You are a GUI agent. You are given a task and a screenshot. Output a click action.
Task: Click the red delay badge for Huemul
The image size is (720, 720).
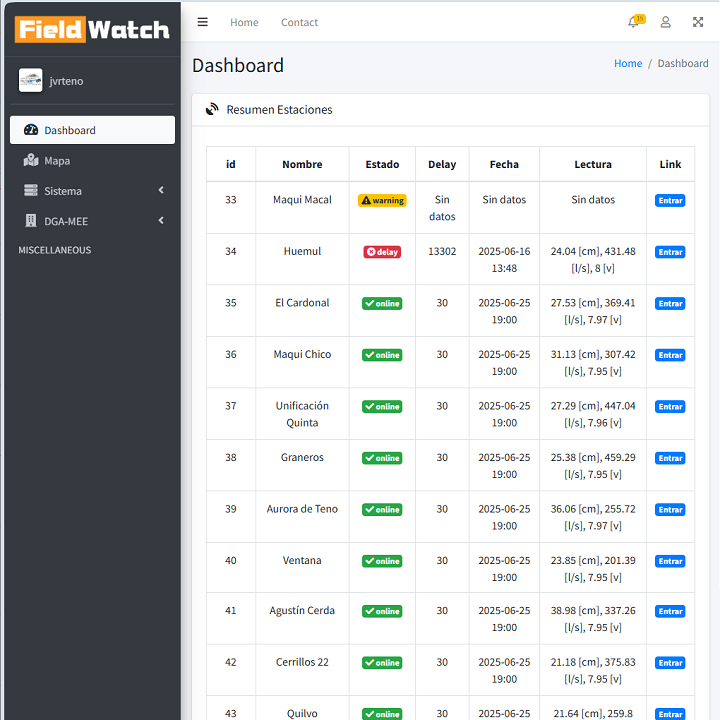tap(382, 252)
